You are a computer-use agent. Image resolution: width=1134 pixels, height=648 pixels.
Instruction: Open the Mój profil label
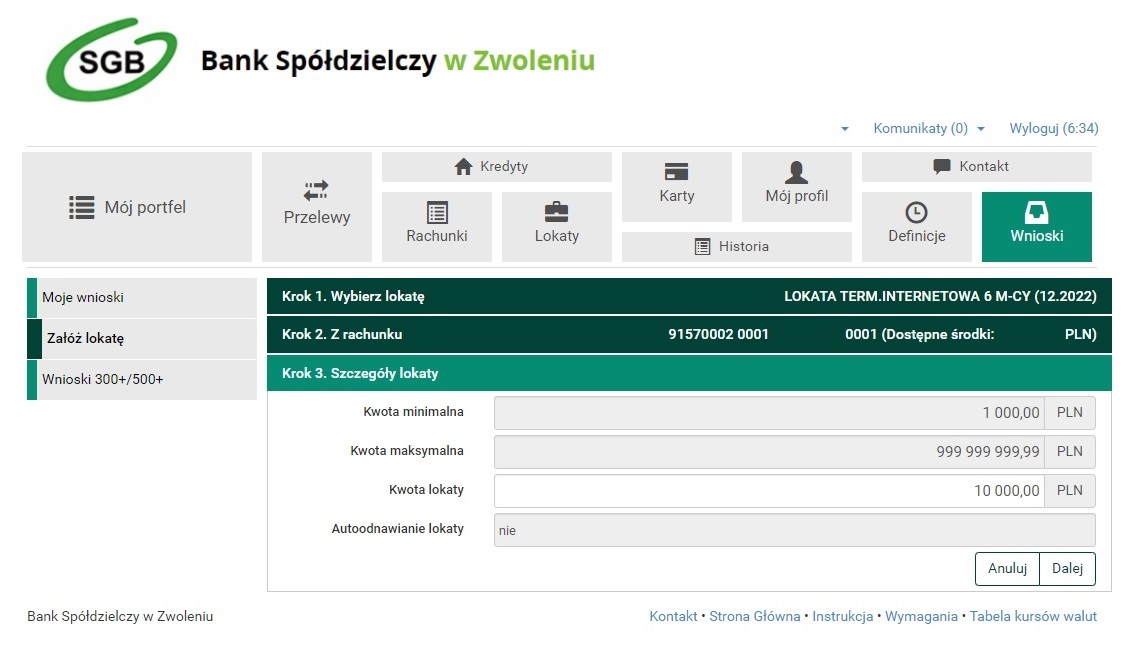pos(797,196)
